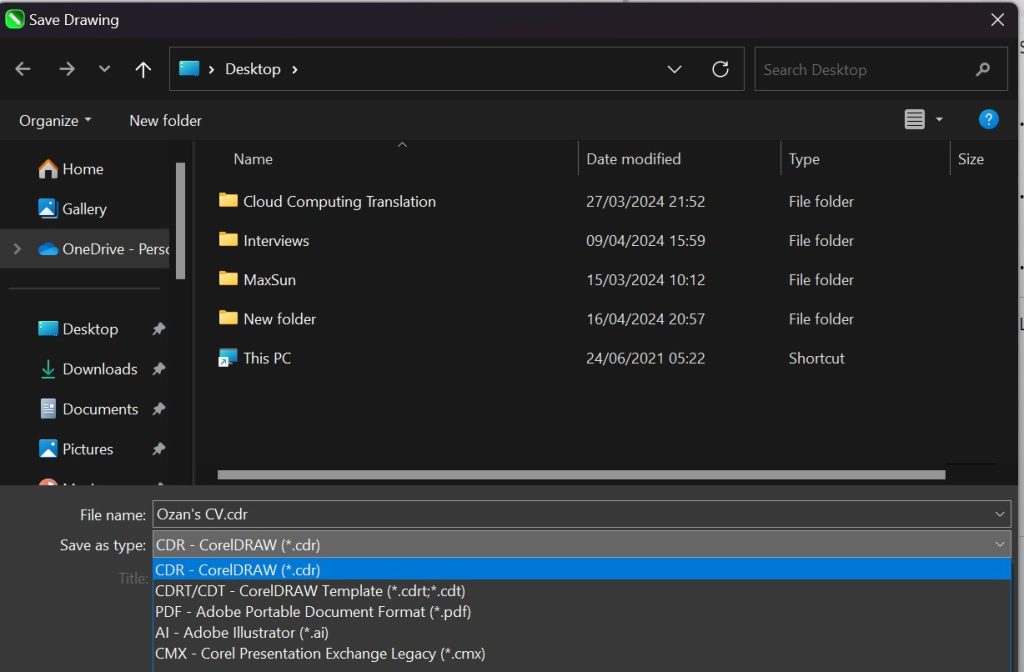Click the Shortcut type cell for This PC
Image resolution: width=1024 pixels, height=672 pixels.
click(x=816, y=359)
